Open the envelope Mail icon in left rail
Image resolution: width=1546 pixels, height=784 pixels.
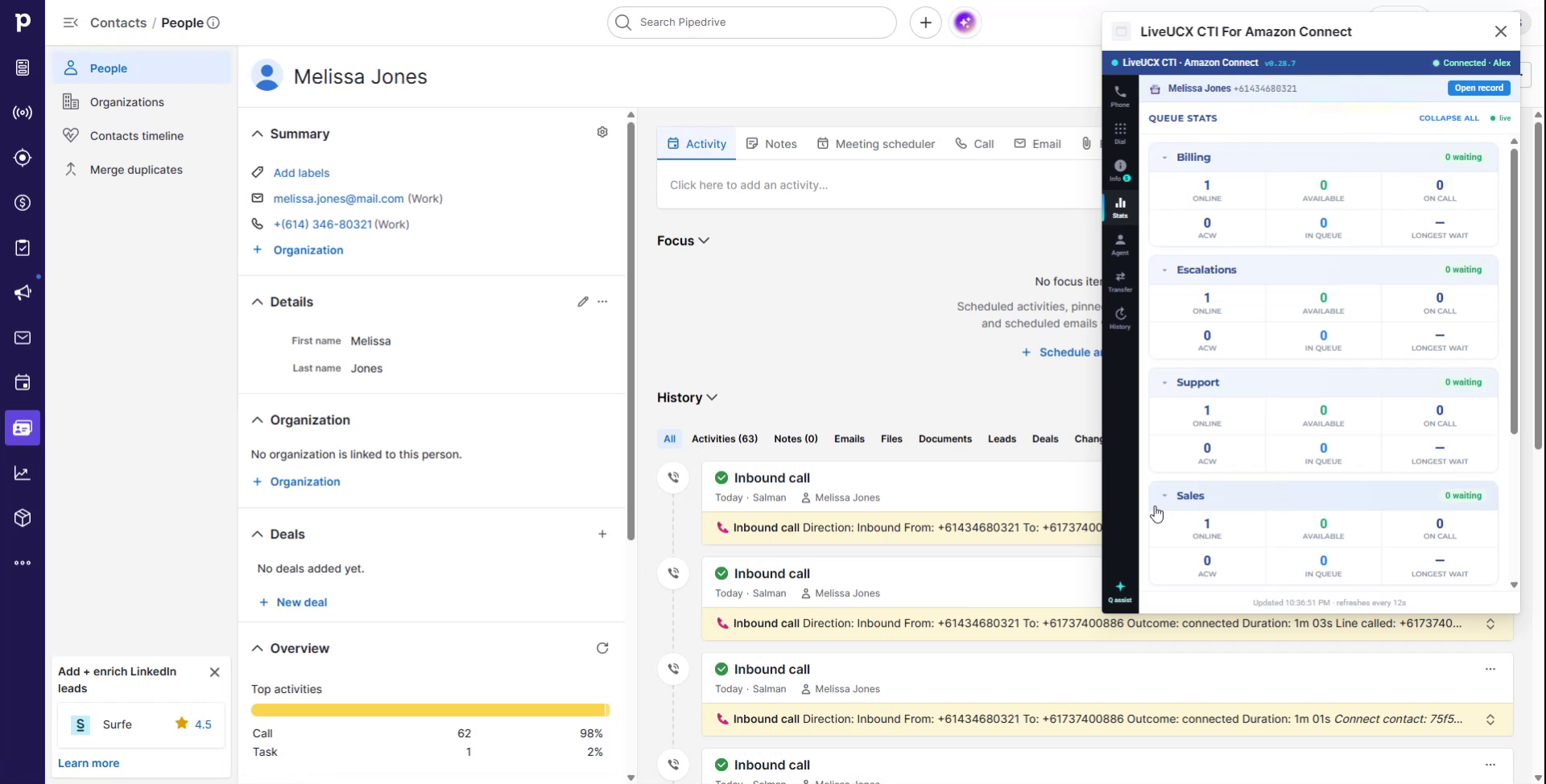coord(23,337)
